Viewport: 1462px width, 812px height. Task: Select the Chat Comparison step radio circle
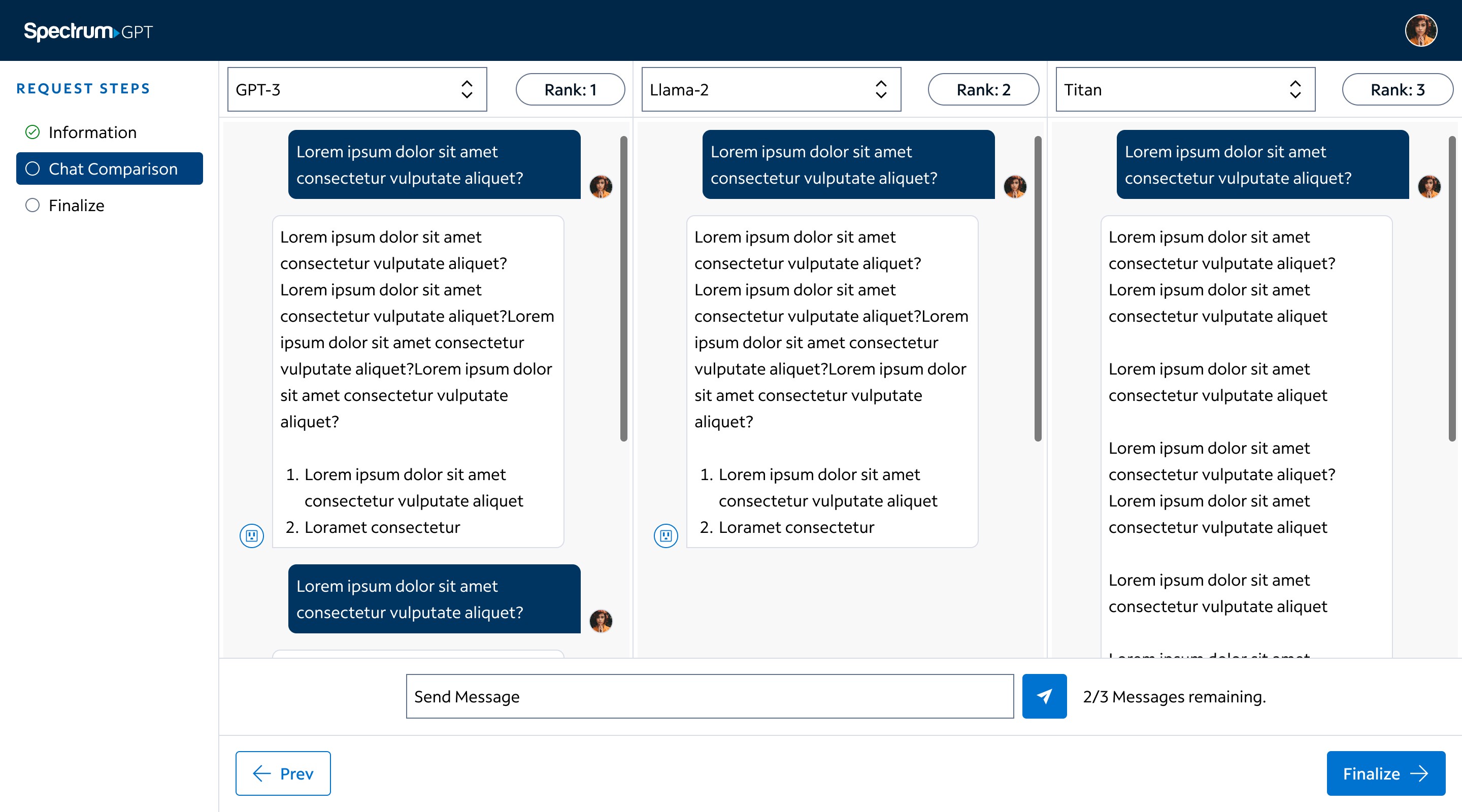point(32,168)
